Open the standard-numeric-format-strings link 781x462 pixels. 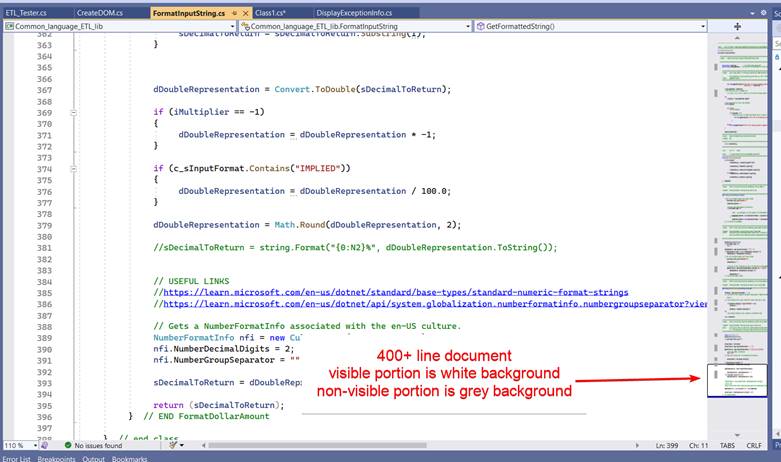click(x=396, y=292)
